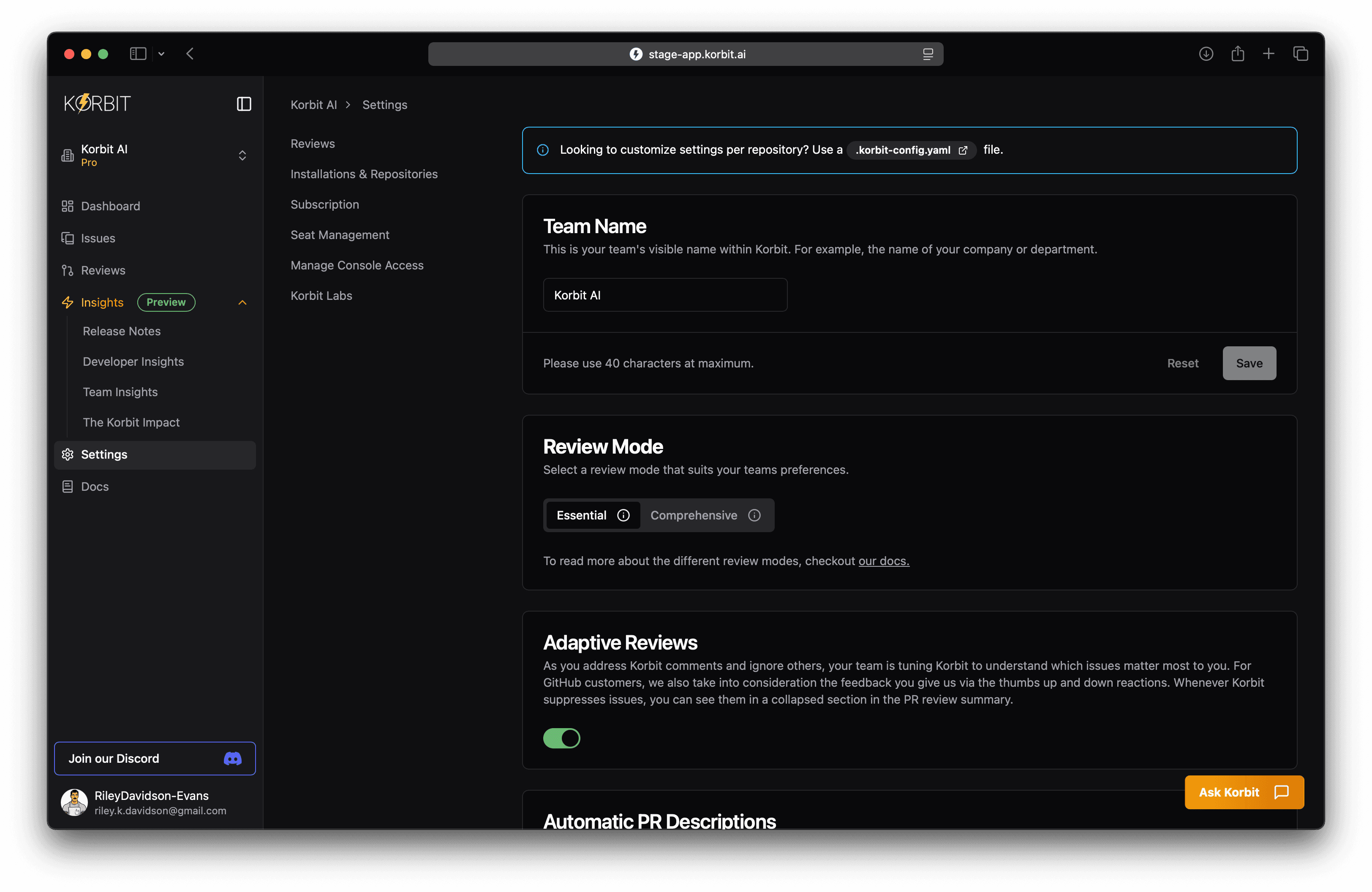The image size is (1372, 892).
Task: Open the 'our docs.' link
Action: (883, 561)
